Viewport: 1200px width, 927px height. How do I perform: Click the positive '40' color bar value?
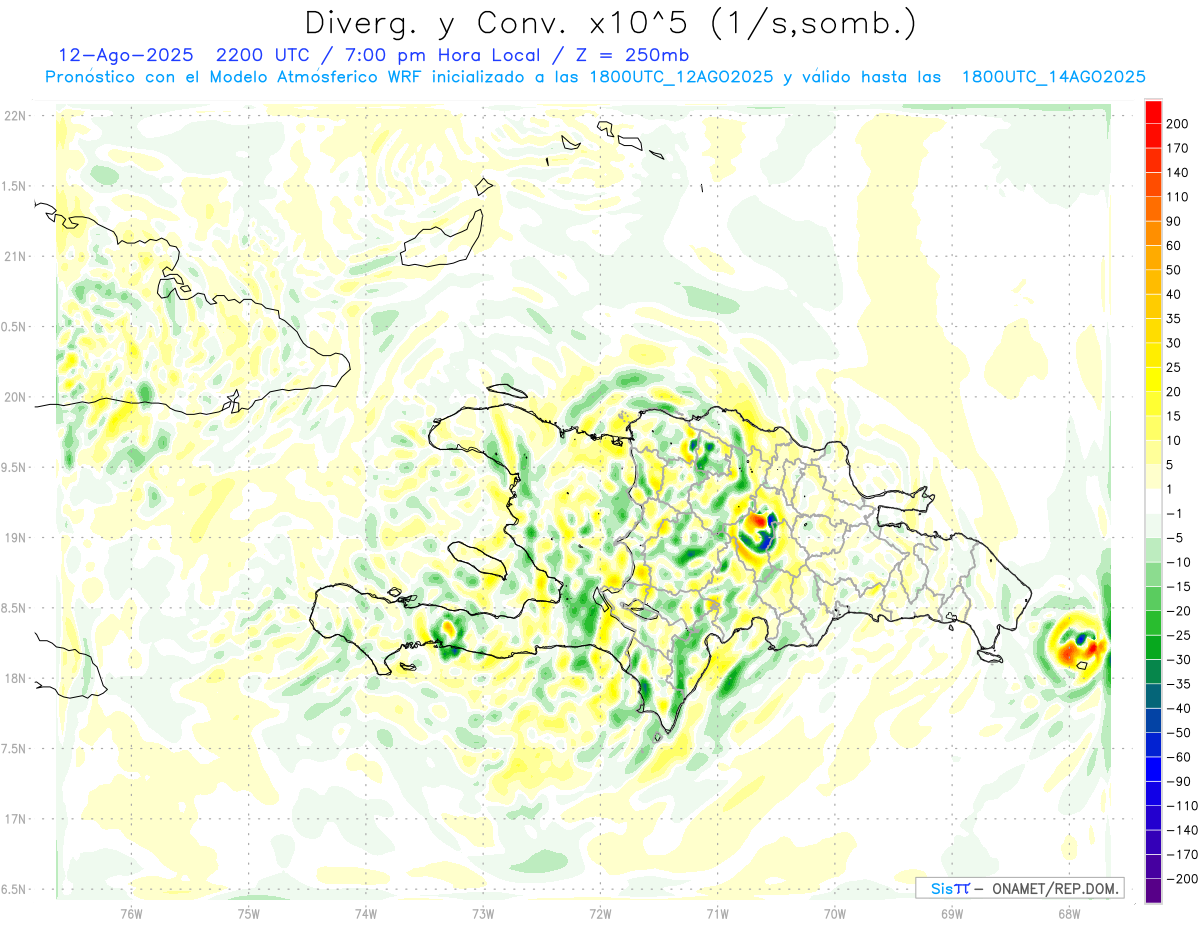coord(1175,295)
